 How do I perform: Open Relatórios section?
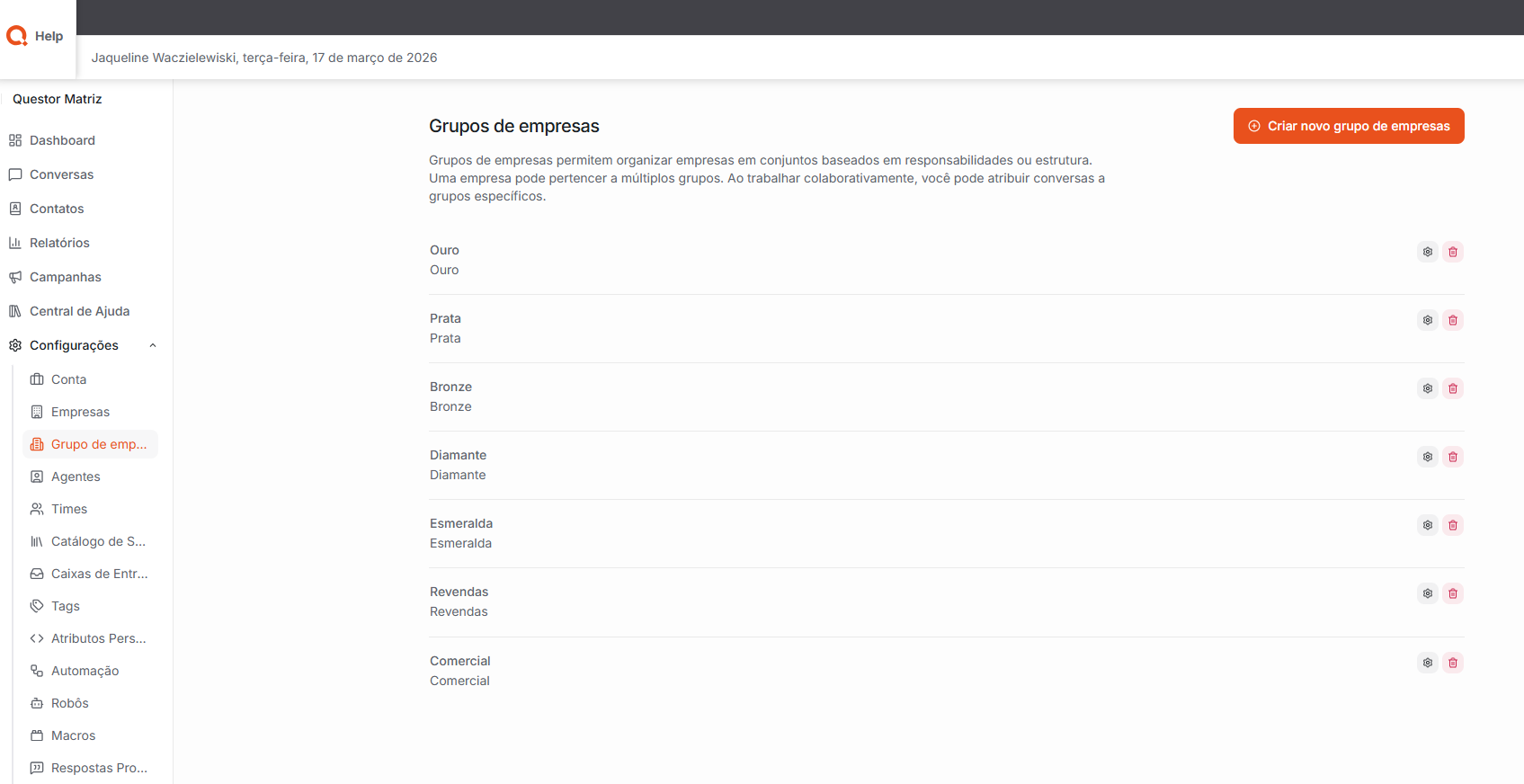[59, 243]
